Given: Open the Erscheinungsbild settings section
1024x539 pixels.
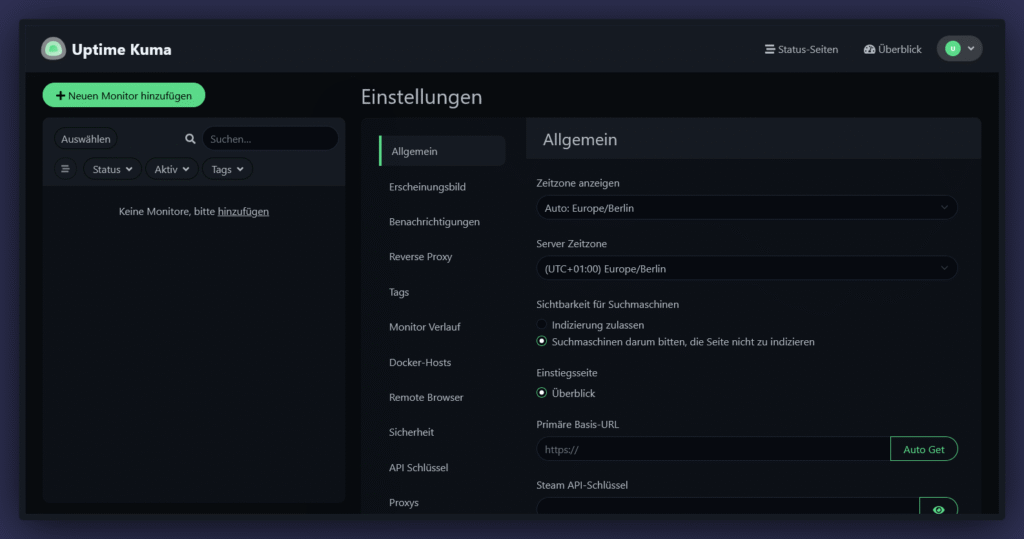Looking at the screenshot, I should (427, 187).
